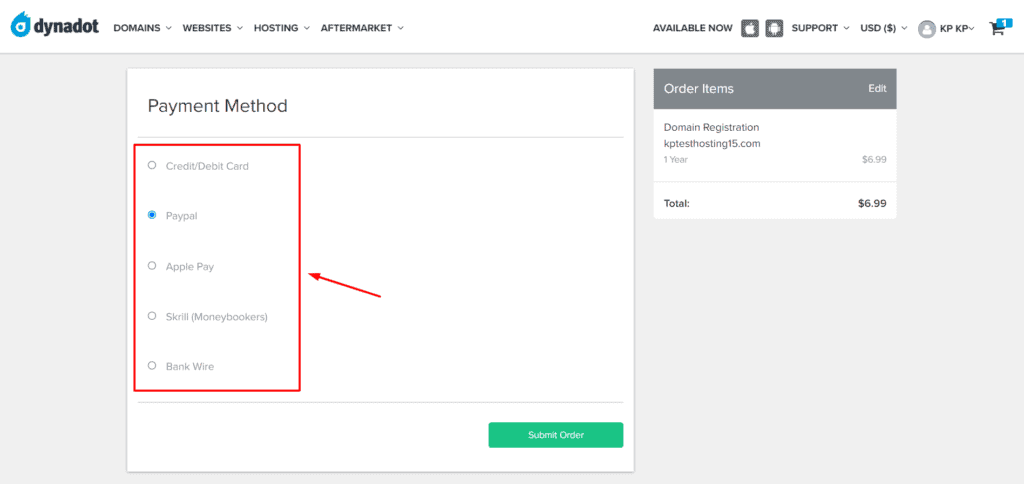The height and width of the screenshot is (484, 1024).
Task: Click the KP user avatar icon
Action: click(927, 29)
